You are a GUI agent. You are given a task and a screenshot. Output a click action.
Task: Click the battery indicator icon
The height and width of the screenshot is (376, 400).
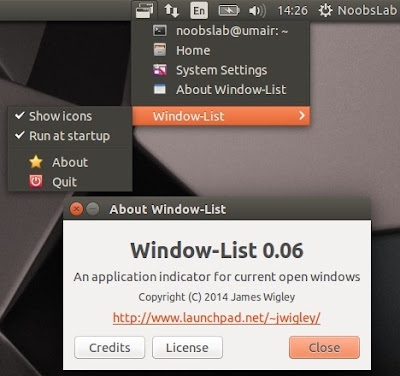[x=229, y=10]
